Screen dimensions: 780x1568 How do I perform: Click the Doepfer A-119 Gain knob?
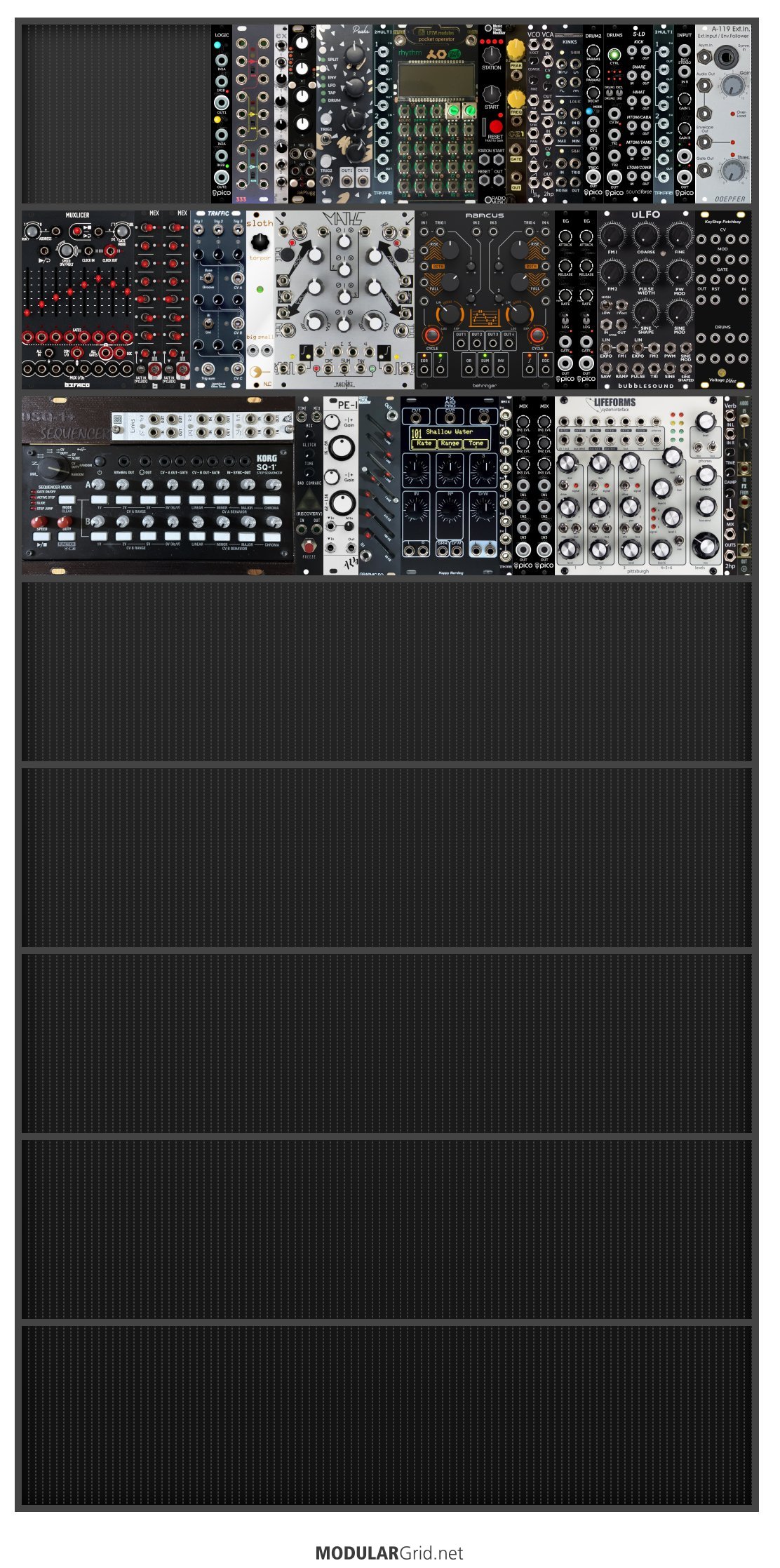(733, 86)
